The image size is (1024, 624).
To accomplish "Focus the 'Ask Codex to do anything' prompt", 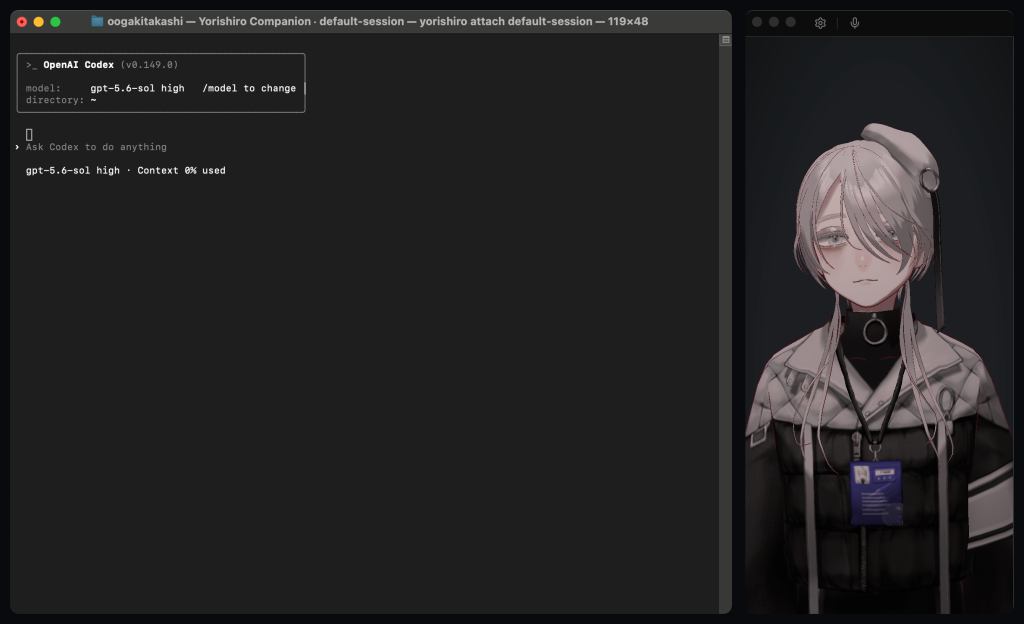I will pyautogui.click(x=96, y=148).
